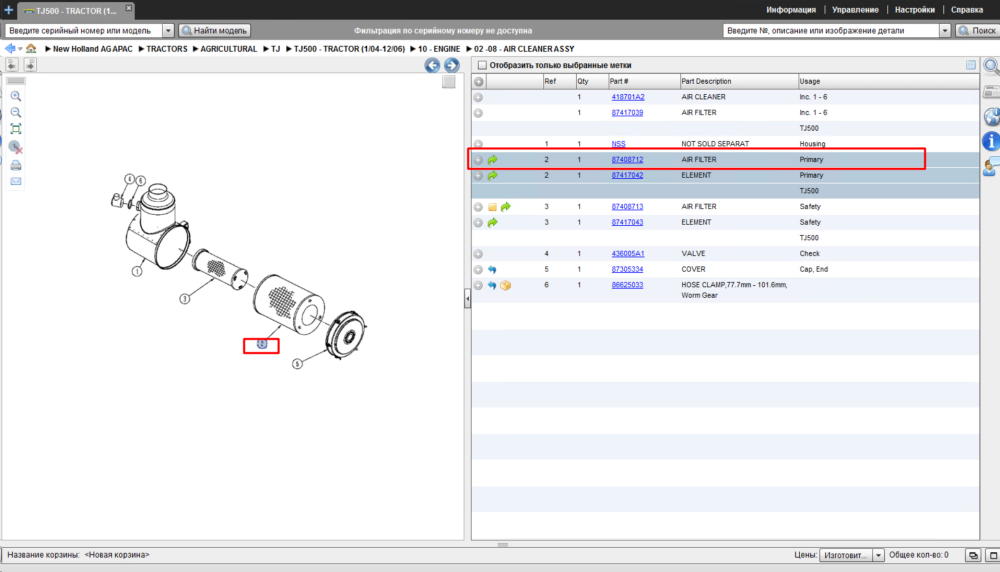Open the part search field dropdown arrow

945,31
